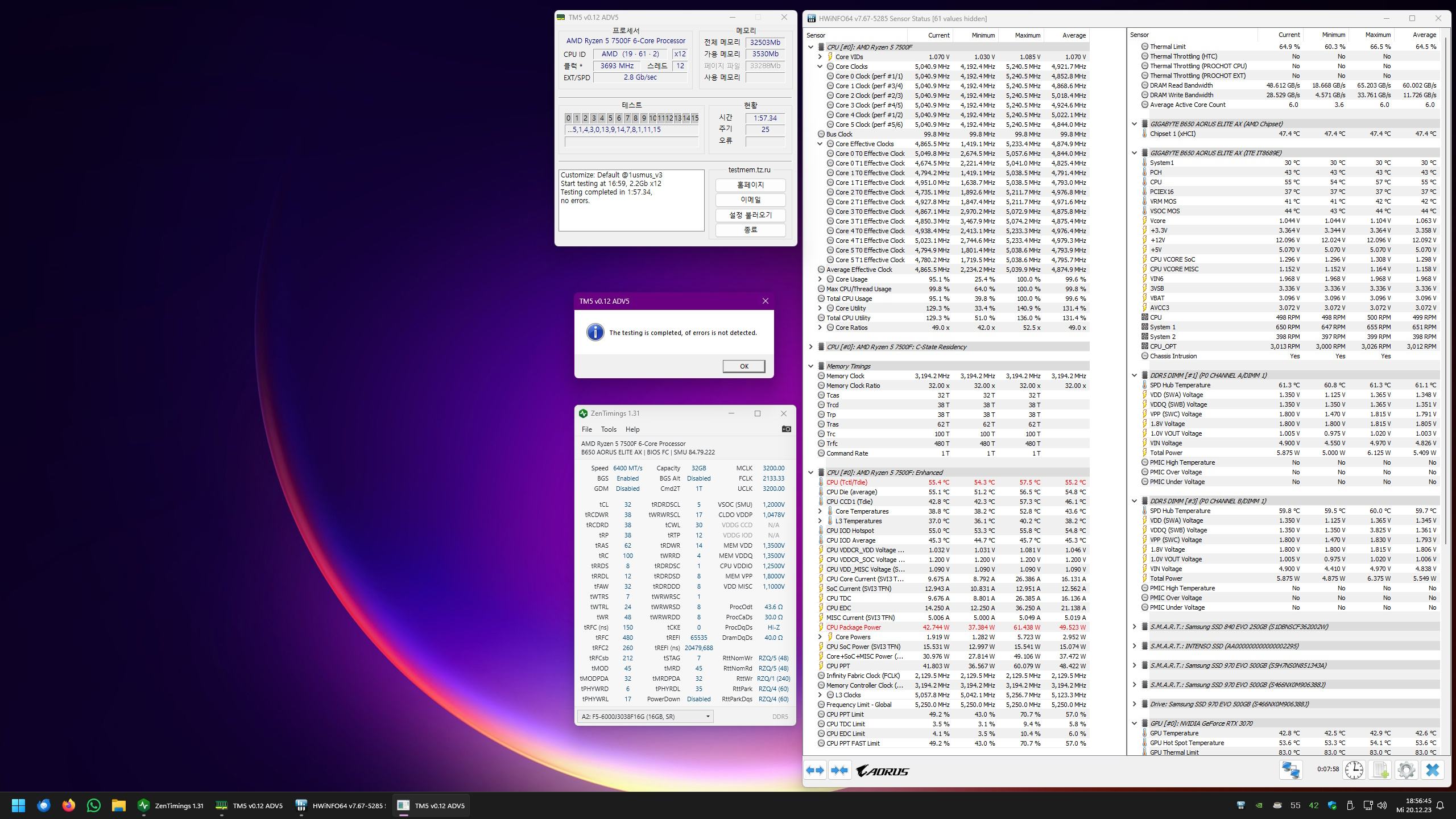Image resolution: width=1456 pixels, height=819 pixels.
Task: Collapse the Memory Timings sensor group
Action: click(810, 366)
